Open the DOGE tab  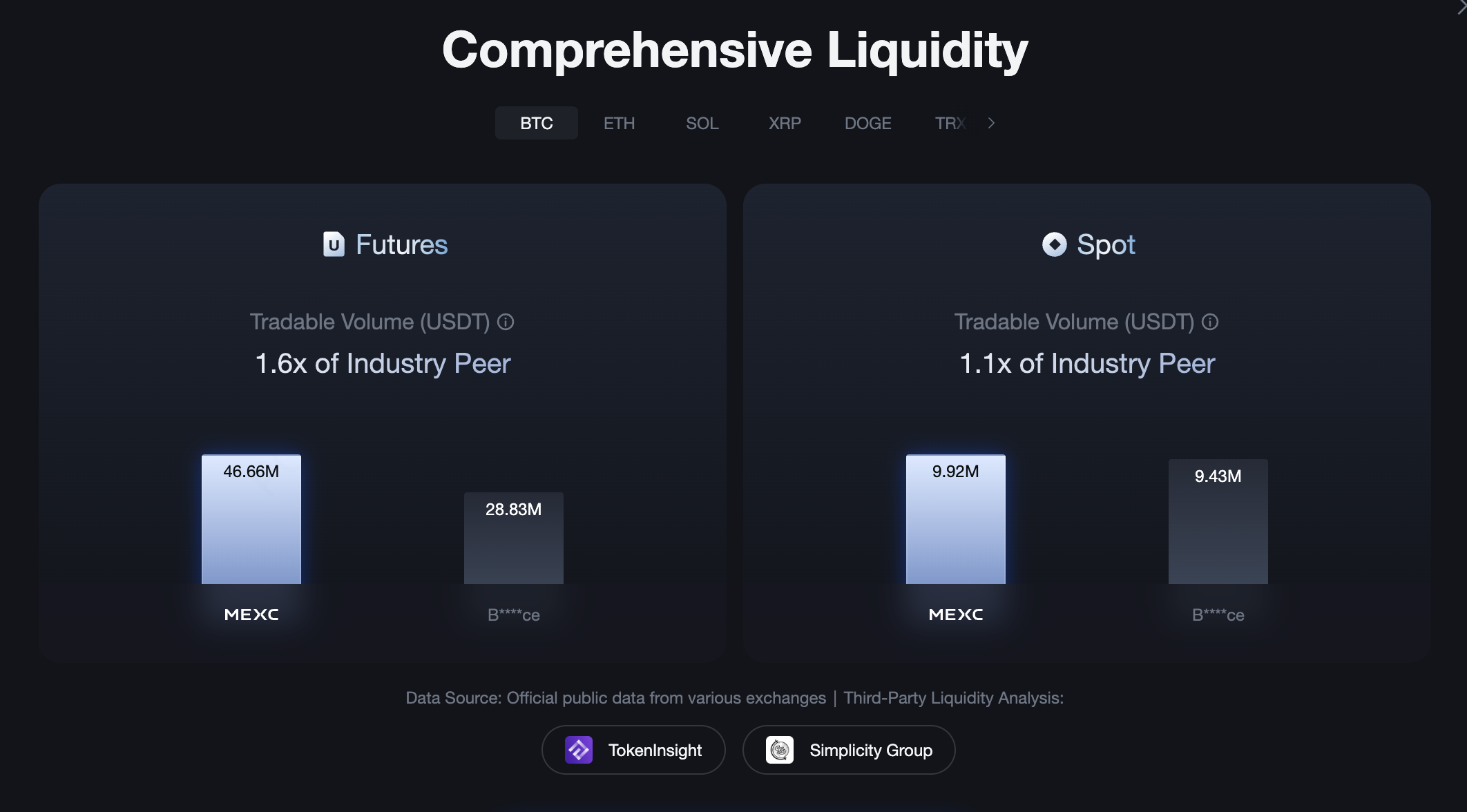(x=867, y=123)
